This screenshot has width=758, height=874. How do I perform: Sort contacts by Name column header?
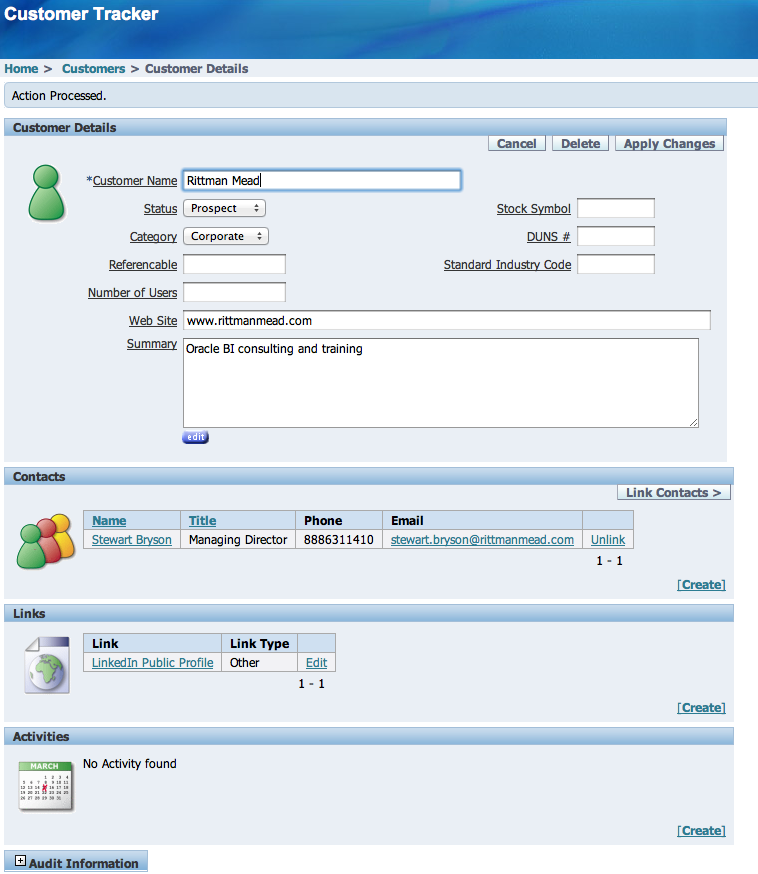pyautogui.click(x=109, y=521)
